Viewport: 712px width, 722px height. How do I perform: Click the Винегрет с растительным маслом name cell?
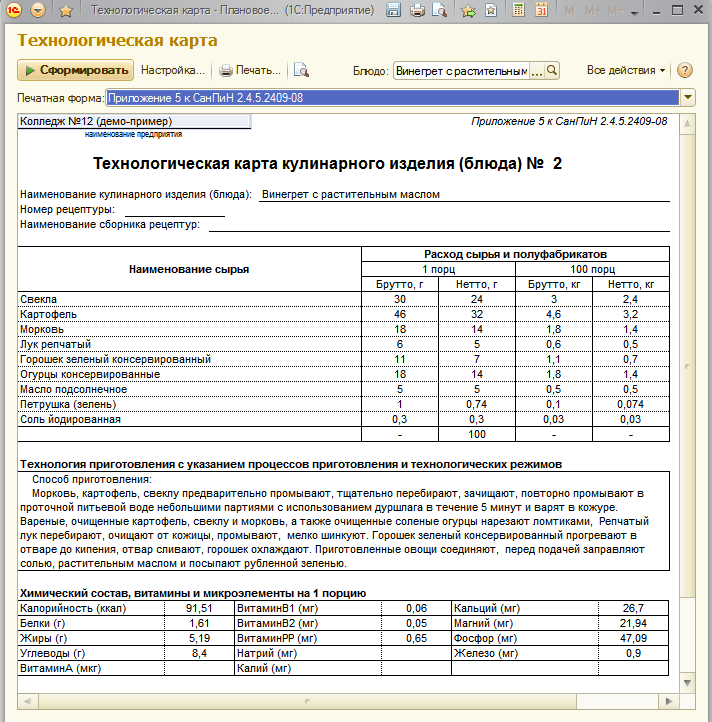click(x=464, y=194)
